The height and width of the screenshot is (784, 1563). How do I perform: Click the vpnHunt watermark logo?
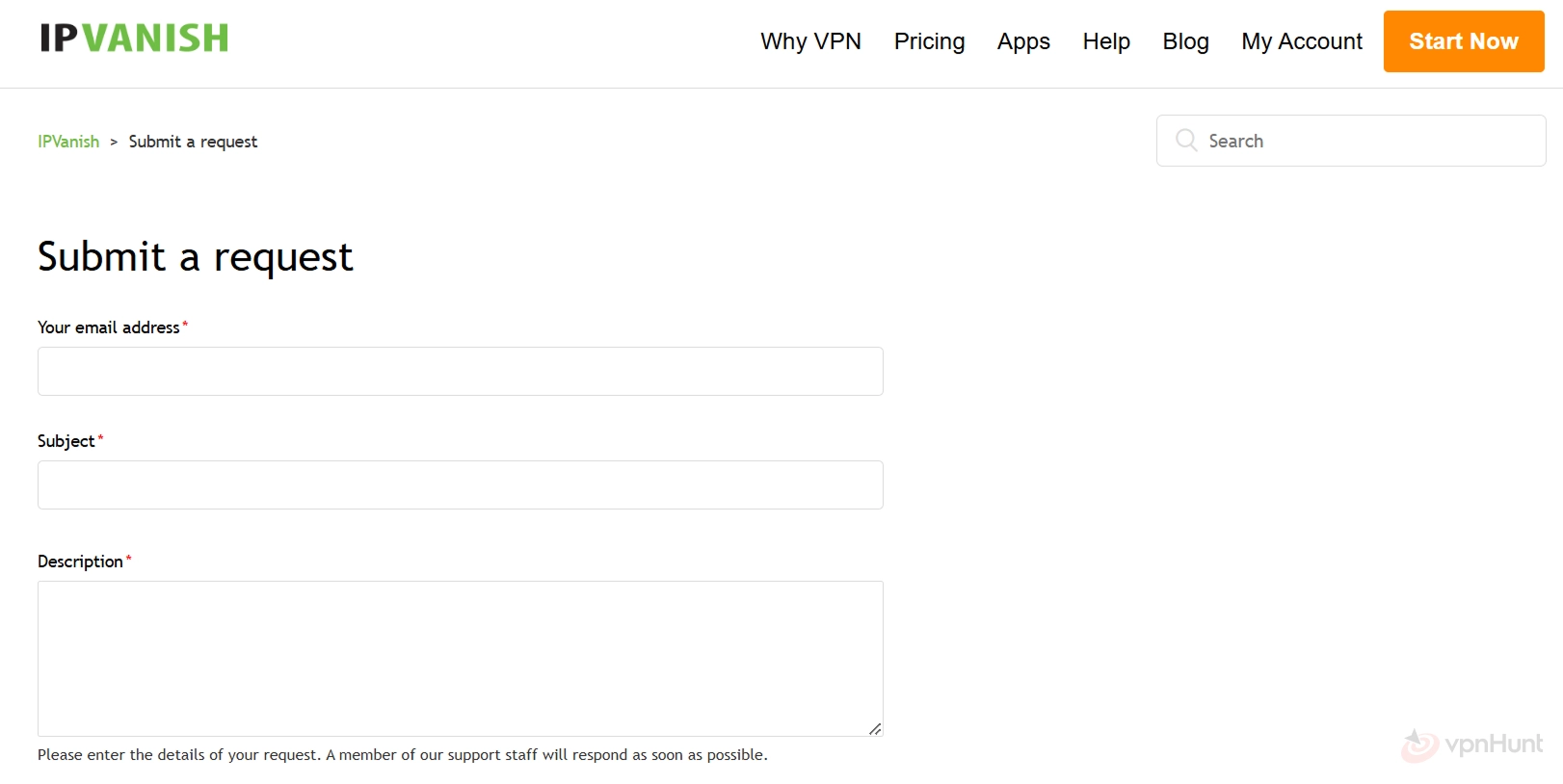(1472, 745)
